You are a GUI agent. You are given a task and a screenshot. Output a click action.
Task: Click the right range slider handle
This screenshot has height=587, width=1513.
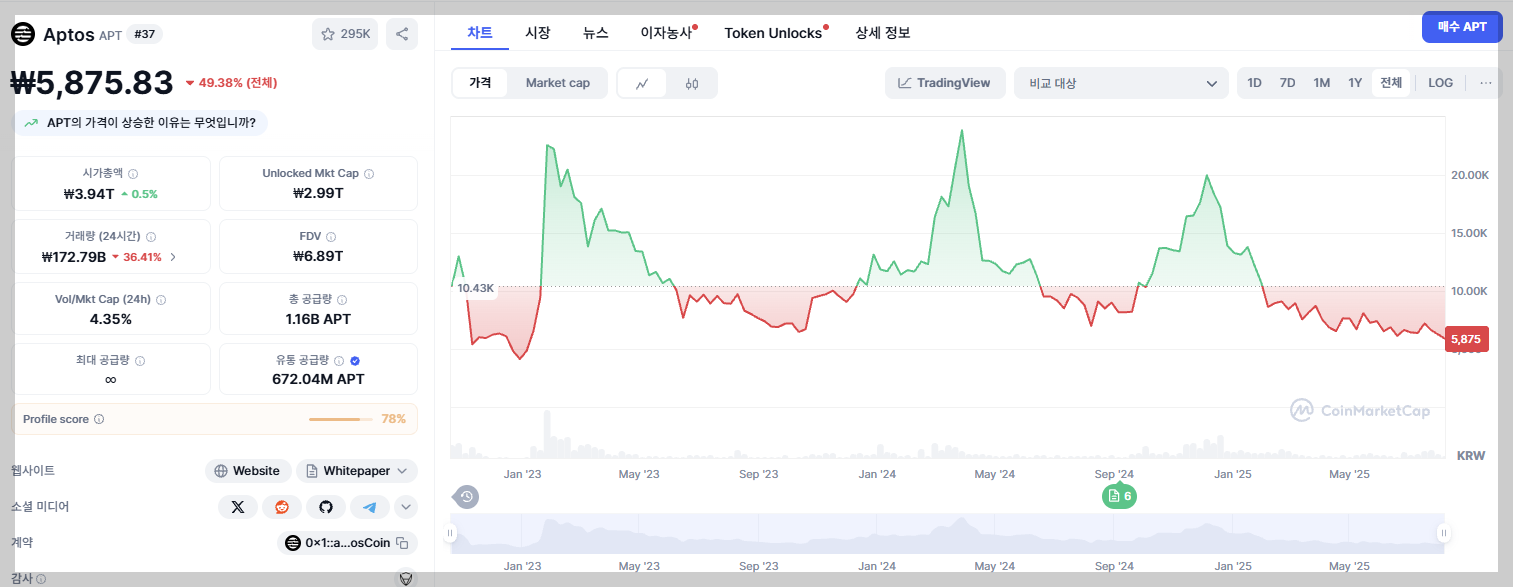click(x=1443, y=533)
